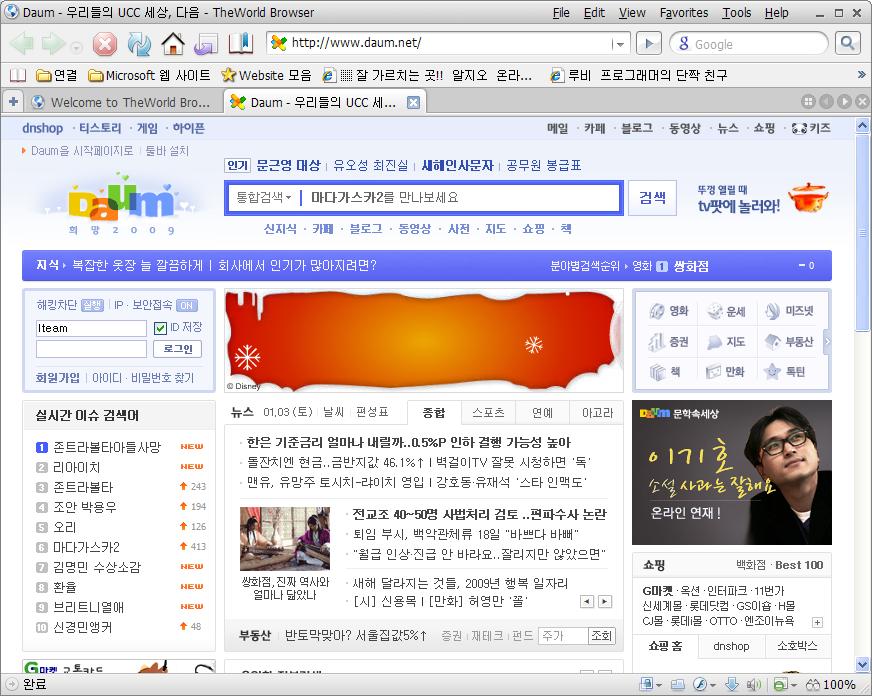Click the browser Back arrow button
872x696 pixels.
[22, 43]
